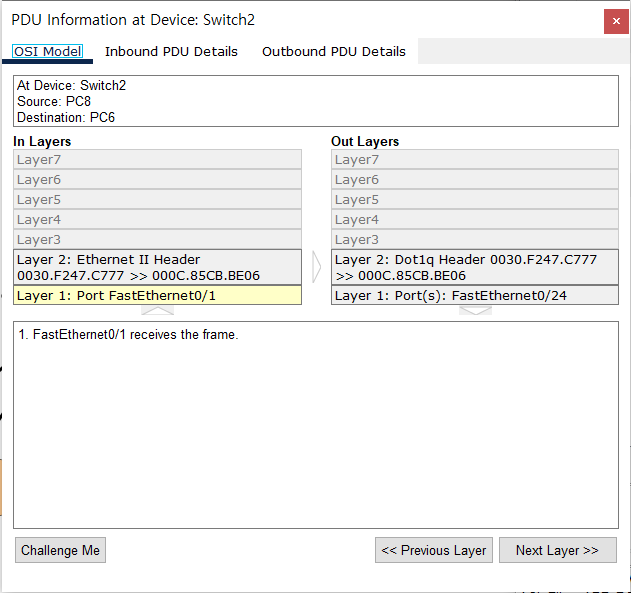Switch to the OSI Model tab
Image resolution: width=631 pixels, height=593 pixels.
tap(47, 51)
